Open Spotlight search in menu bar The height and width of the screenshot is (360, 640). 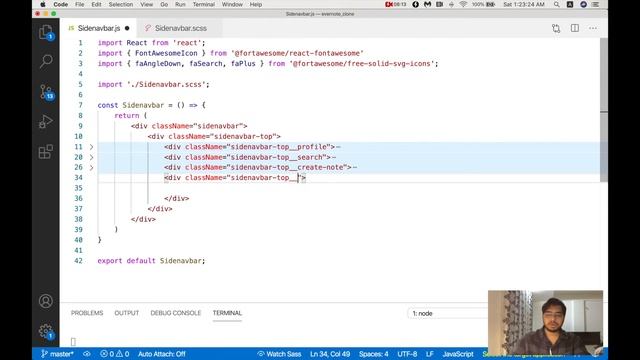(x=557, y=4)
